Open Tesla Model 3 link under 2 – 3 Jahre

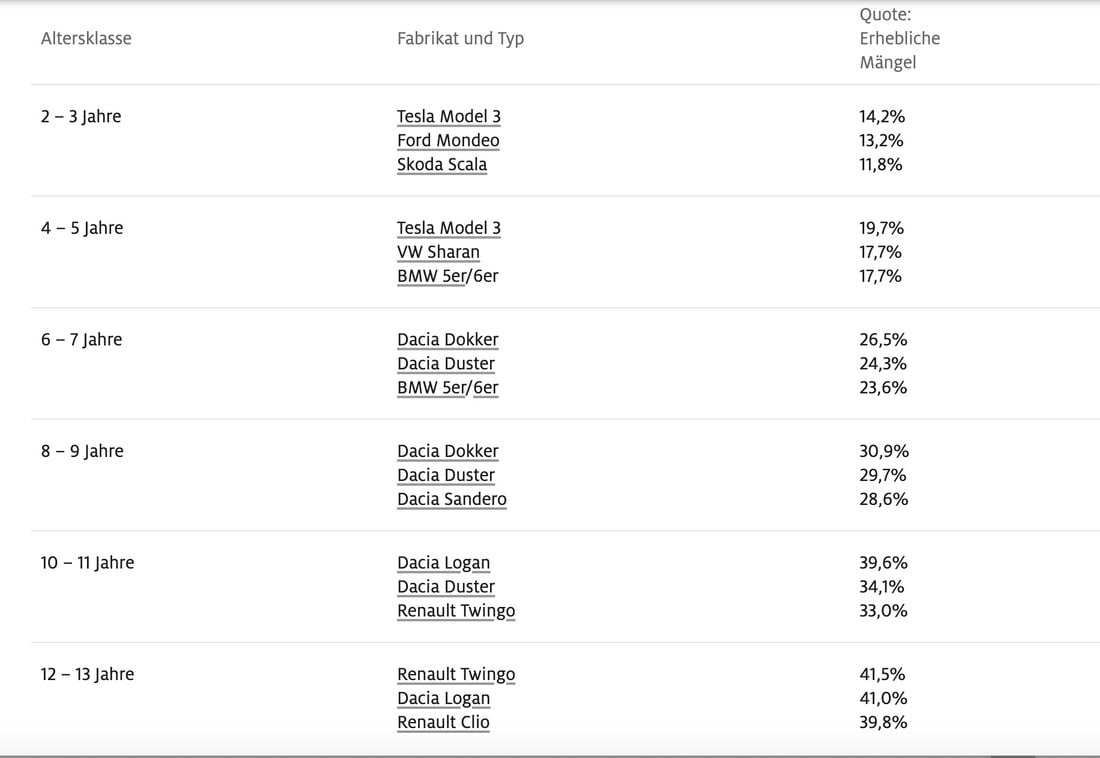(x=448, y=116)
